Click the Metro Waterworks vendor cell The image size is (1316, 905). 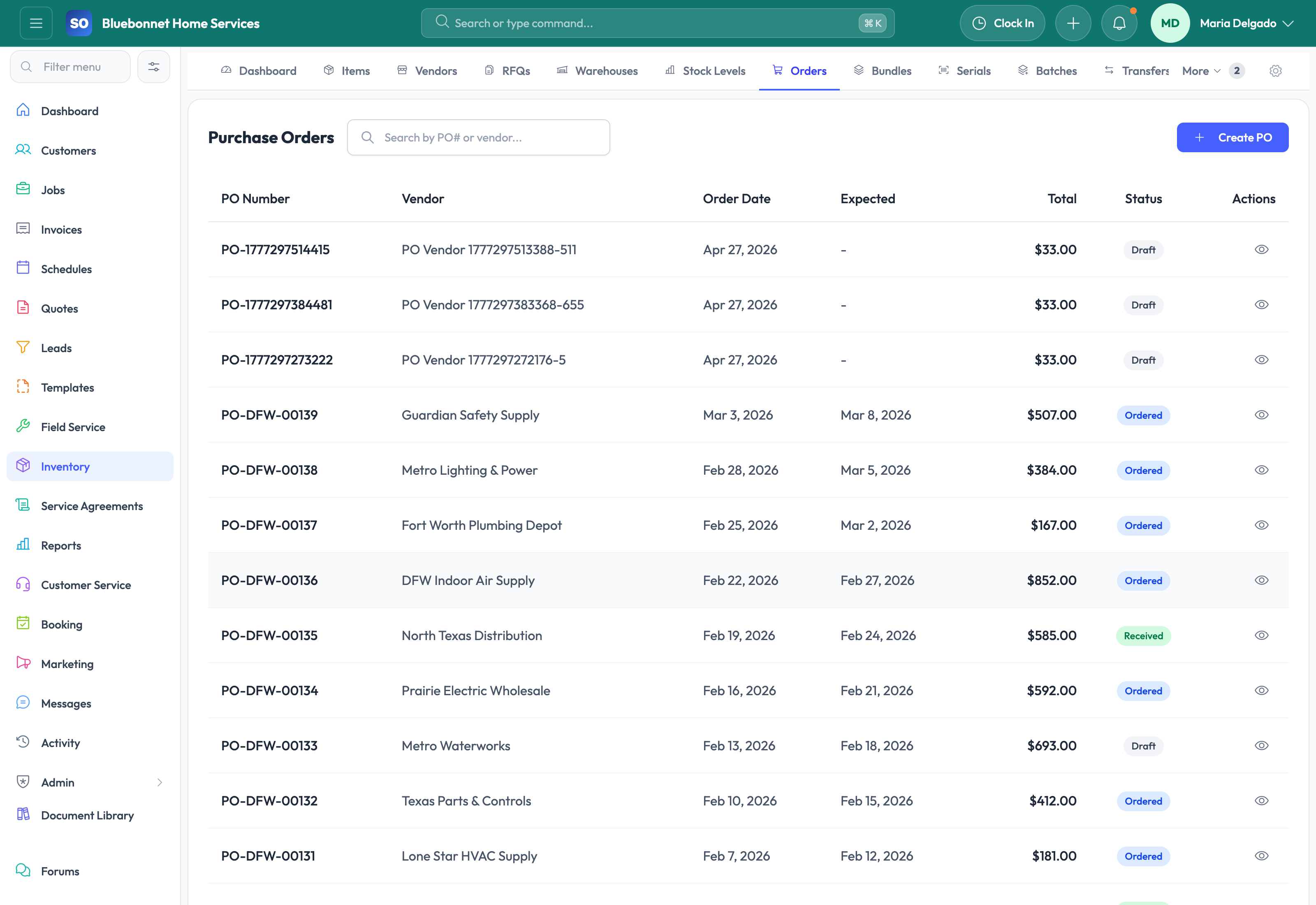pos(456,746)
